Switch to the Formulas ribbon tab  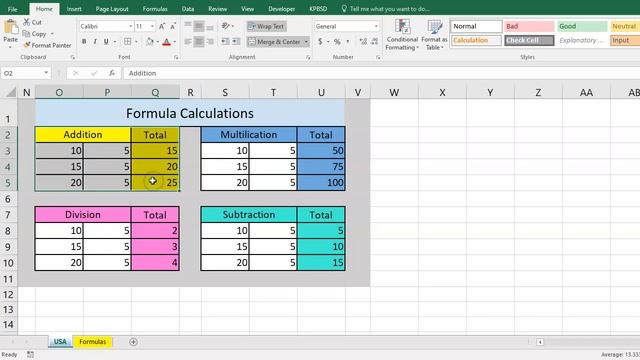(x=155, y=9)
